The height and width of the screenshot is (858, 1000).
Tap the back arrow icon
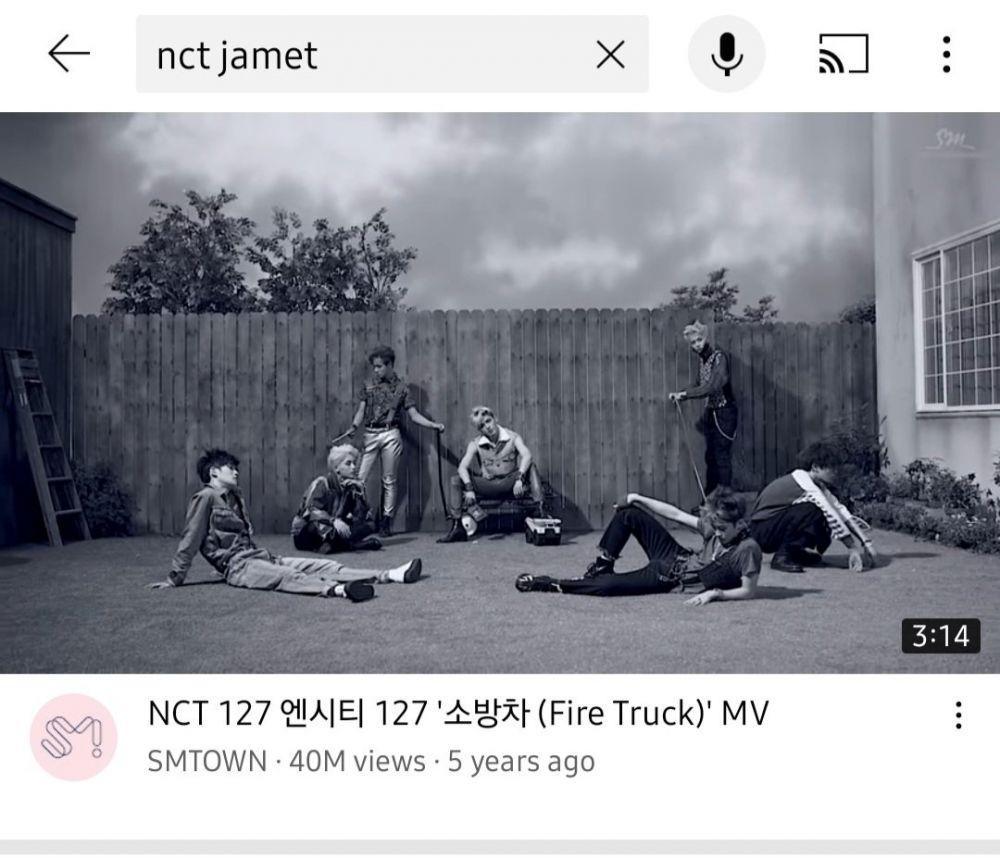(68, 53)
